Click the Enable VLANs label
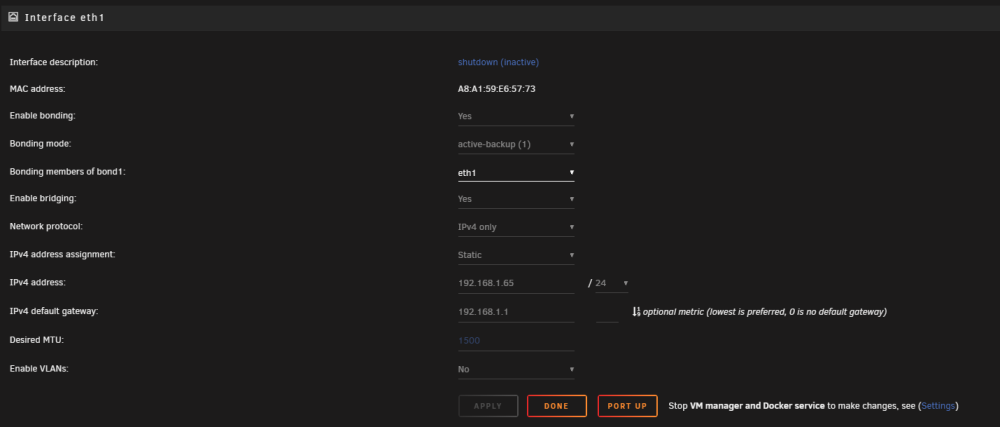Image resolution: width=1000 pixels, height=427 pixels. coord(39,369)
